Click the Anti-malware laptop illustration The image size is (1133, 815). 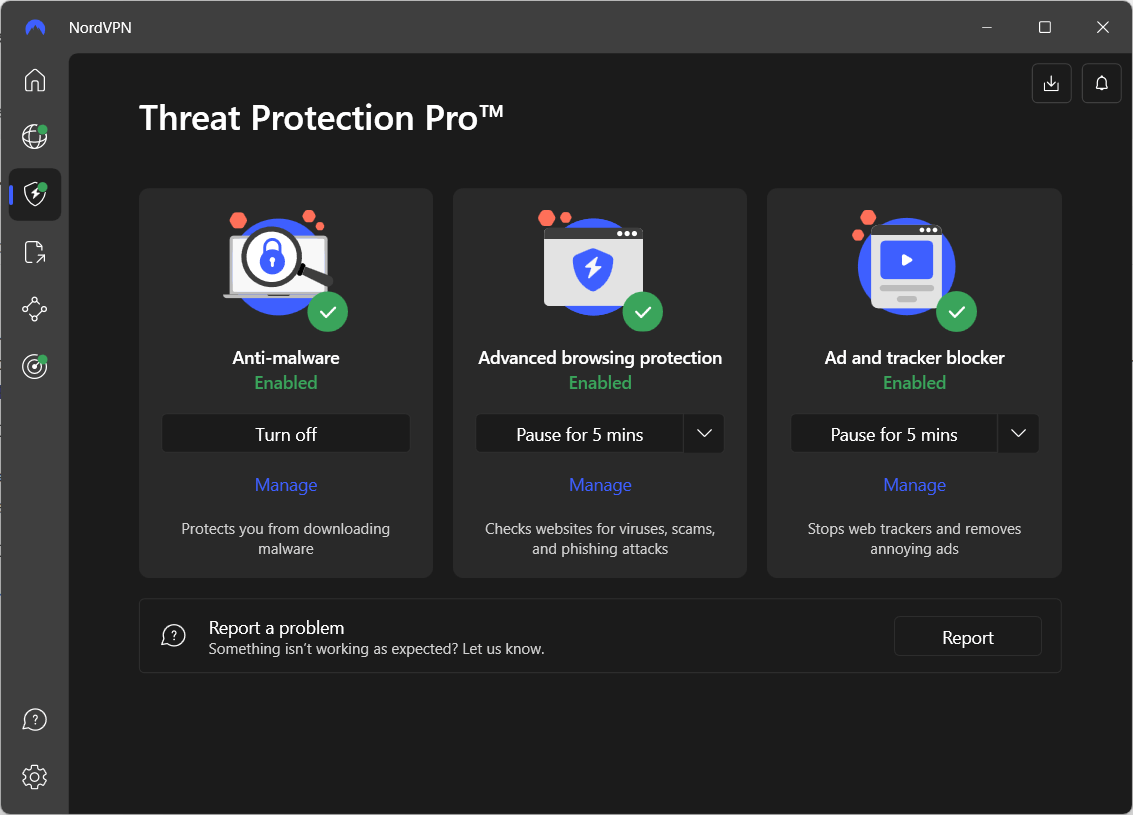[285, 270]
